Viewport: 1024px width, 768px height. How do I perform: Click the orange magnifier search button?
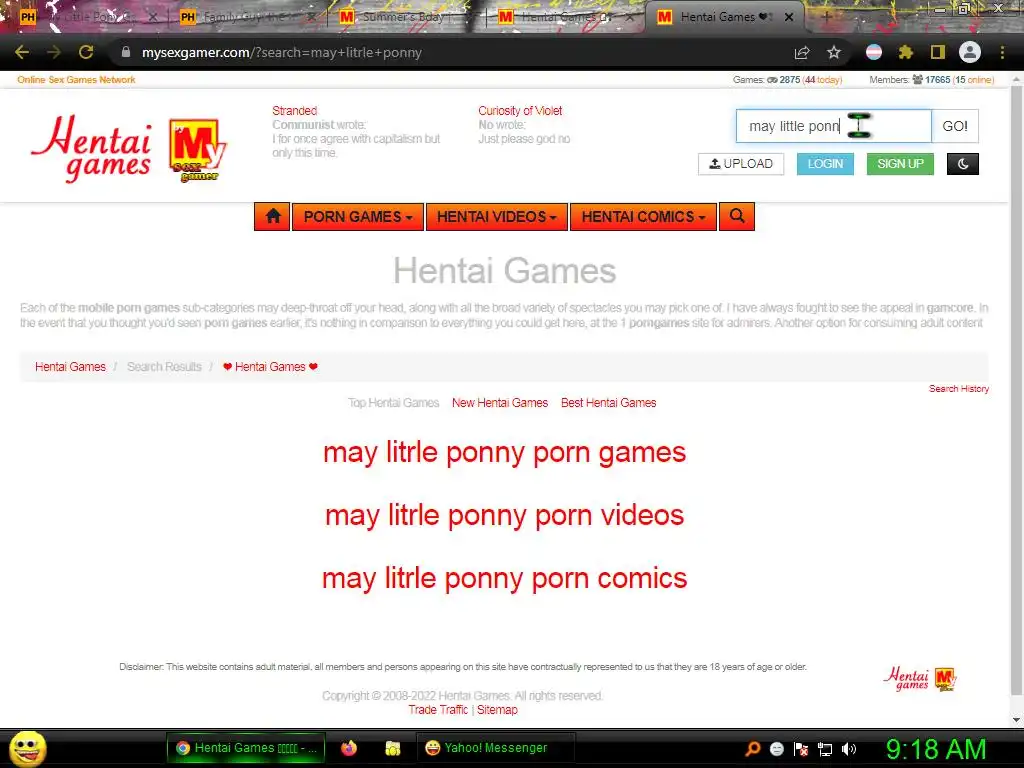click(737, 217)
